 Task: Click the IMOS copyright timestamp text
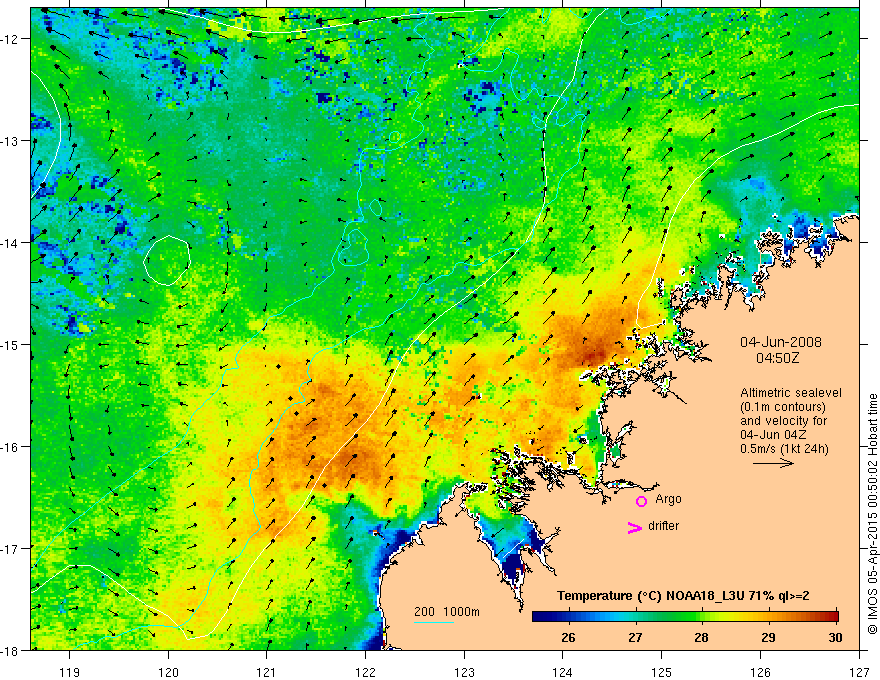[872, 514]
